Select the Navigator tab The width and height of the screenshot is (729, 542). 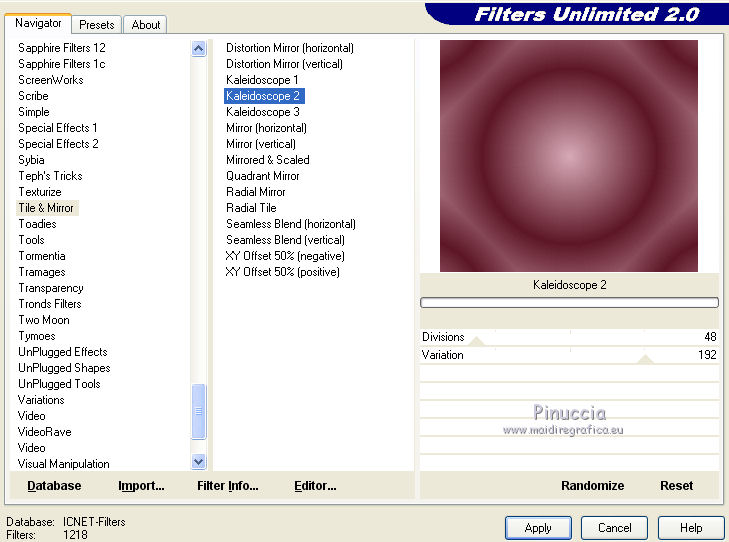38,23
